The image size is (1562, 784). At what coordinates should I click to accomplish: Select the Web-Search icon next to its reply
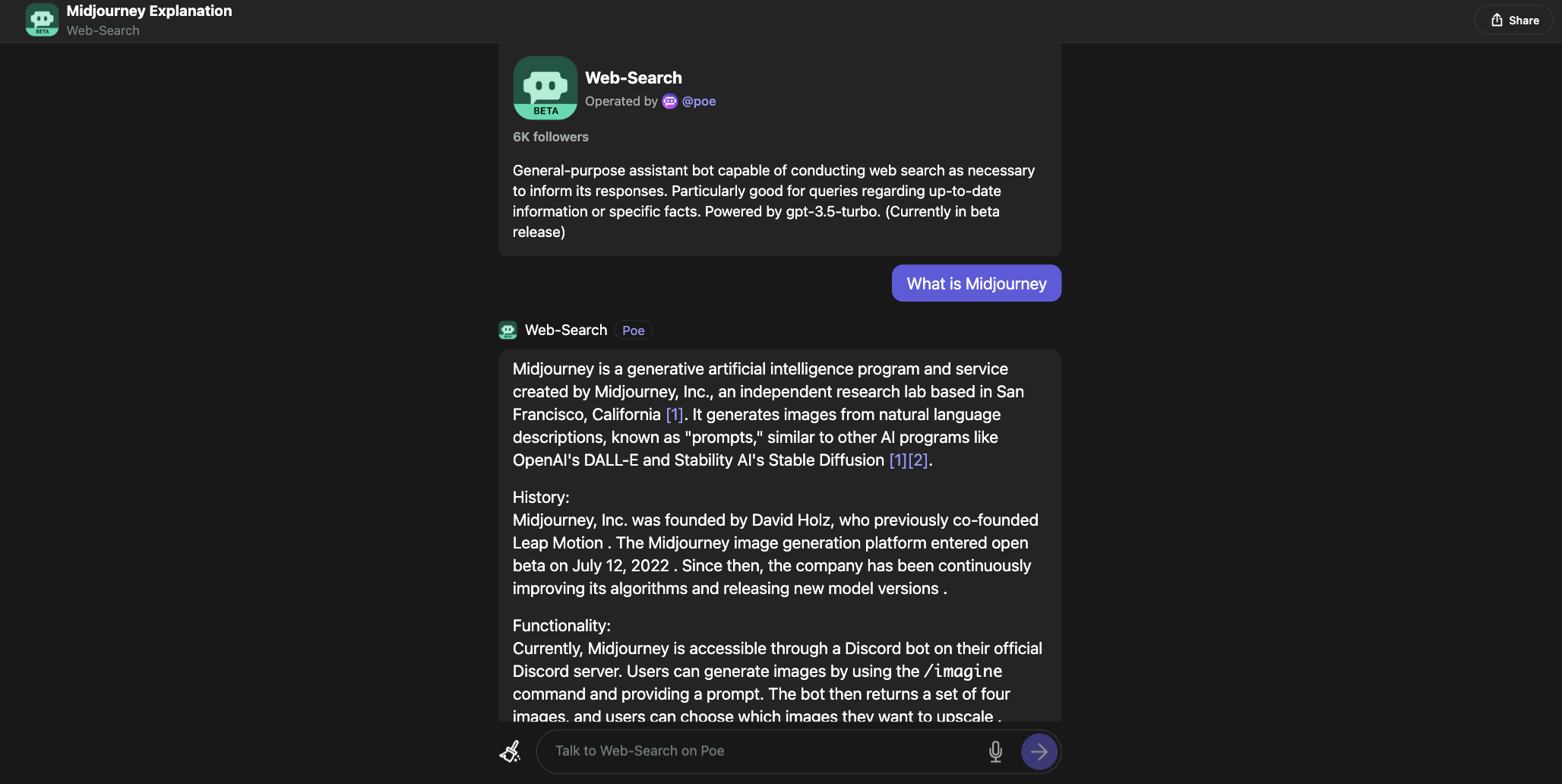507,330
